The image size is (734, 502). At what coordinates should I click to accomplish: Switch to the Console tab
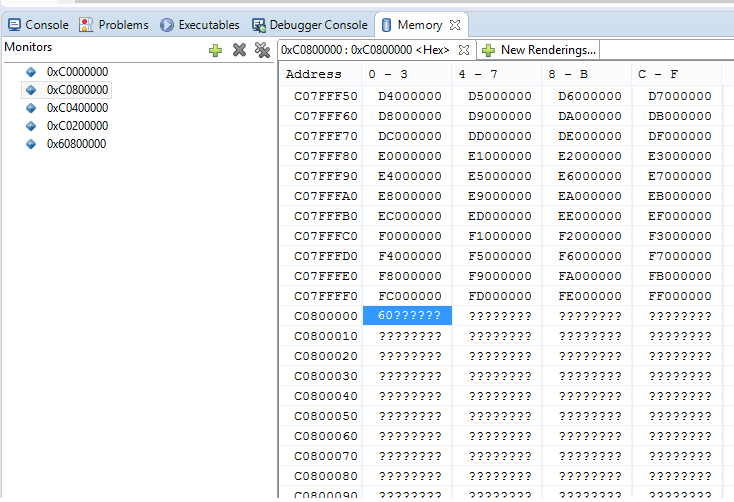(38, 25)
